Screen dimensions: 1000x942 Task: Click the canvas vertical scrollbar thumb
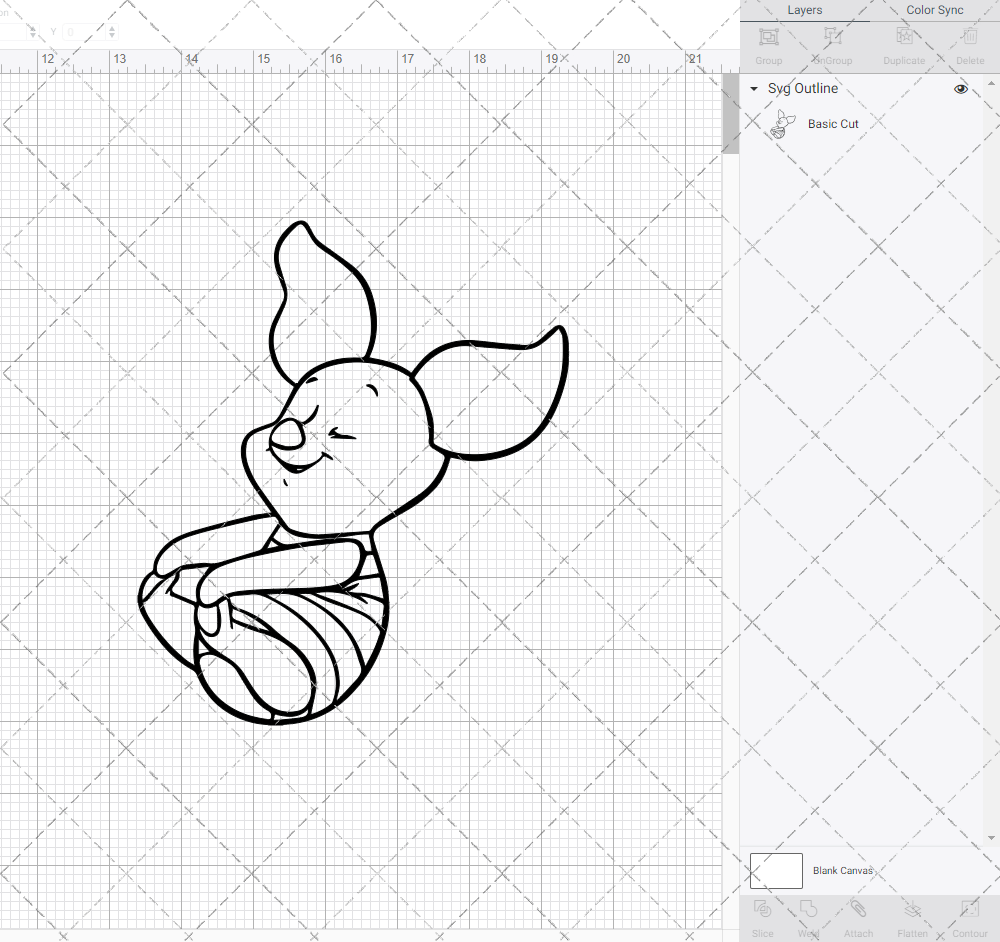tap(730, 114)
